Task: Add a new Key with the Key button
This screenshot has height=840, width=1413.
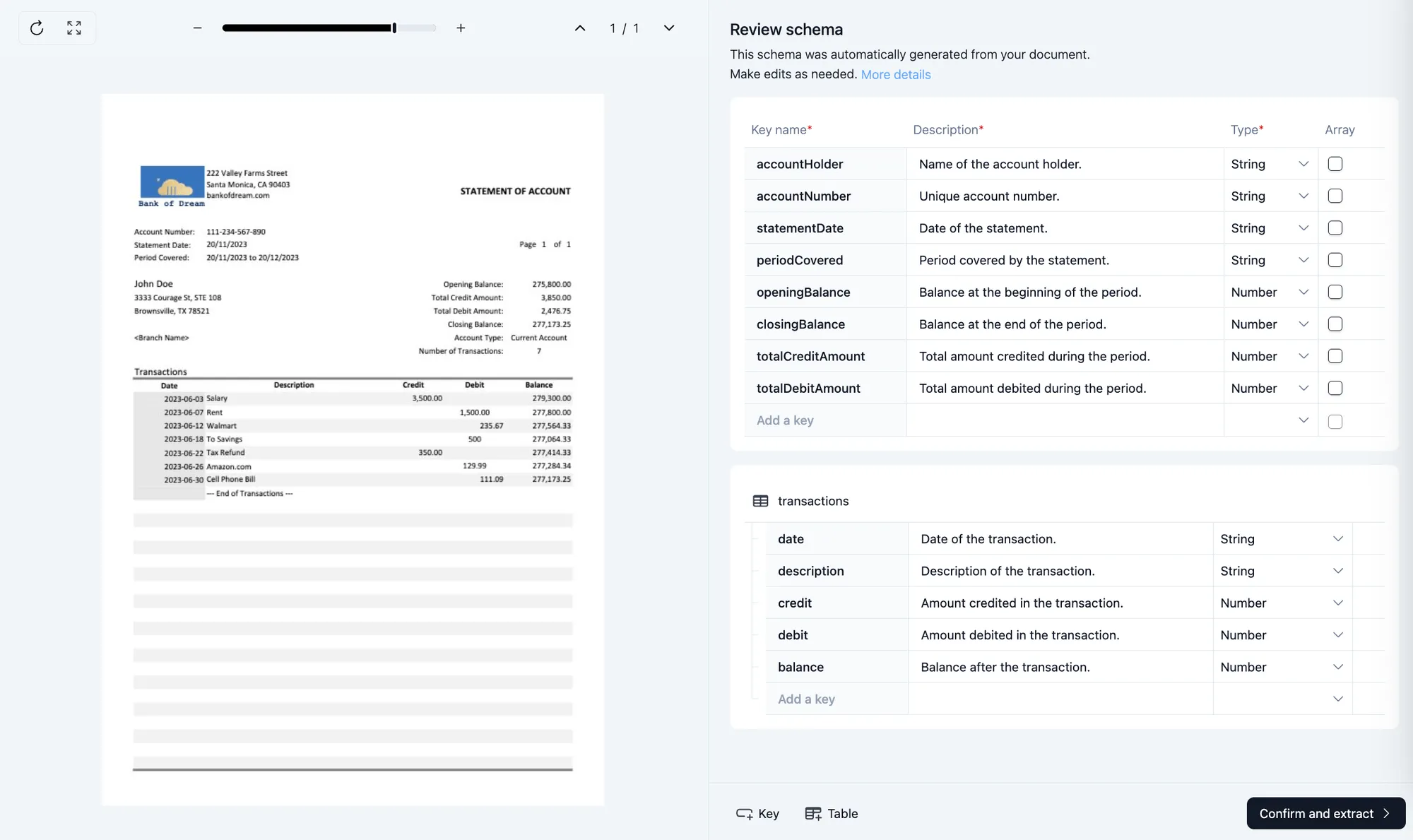Action: [x=757, y=813]
